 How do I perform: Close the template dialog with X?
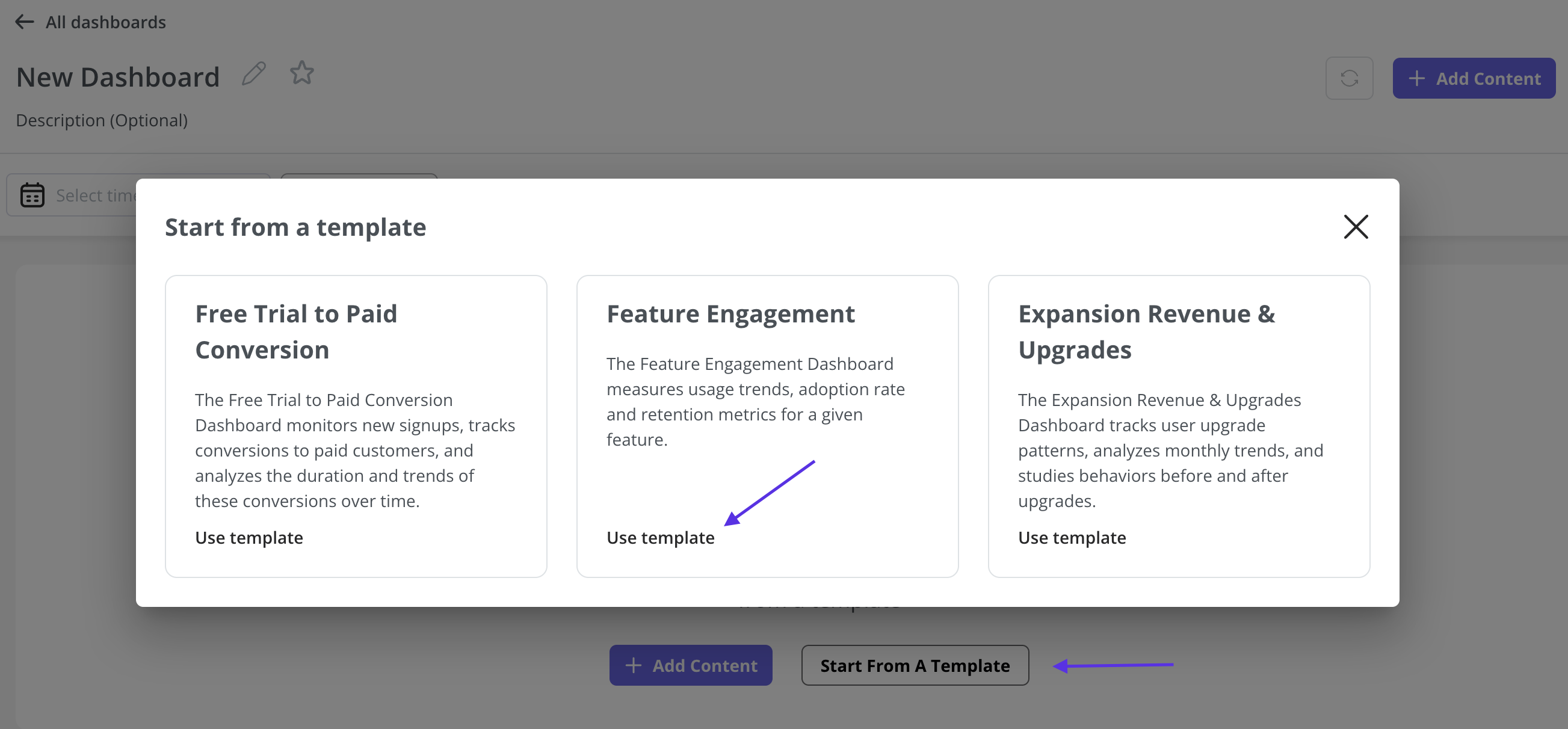click(1356, 227)
